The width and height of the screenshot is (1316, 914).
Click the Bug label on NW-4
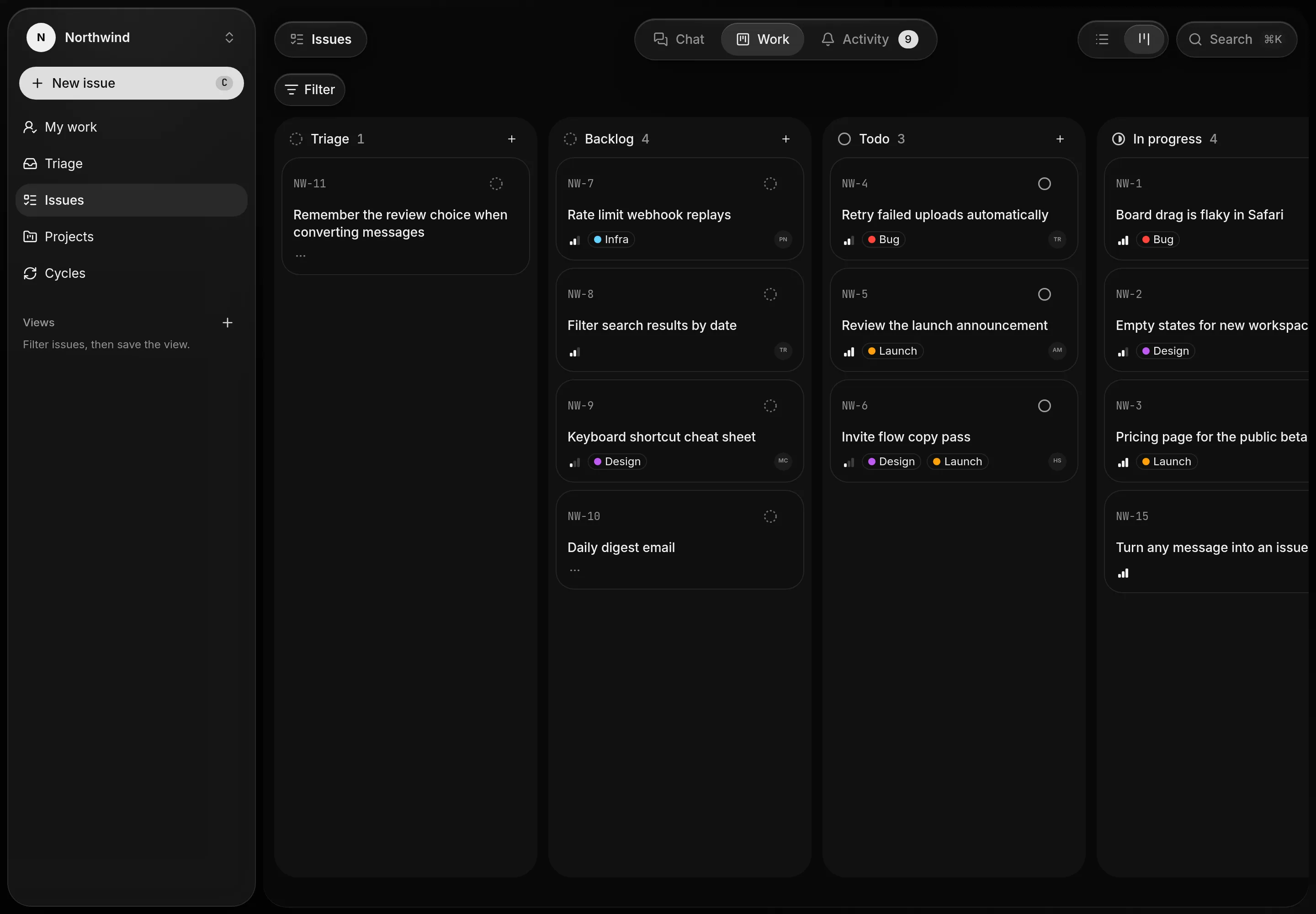coord(884,239)
